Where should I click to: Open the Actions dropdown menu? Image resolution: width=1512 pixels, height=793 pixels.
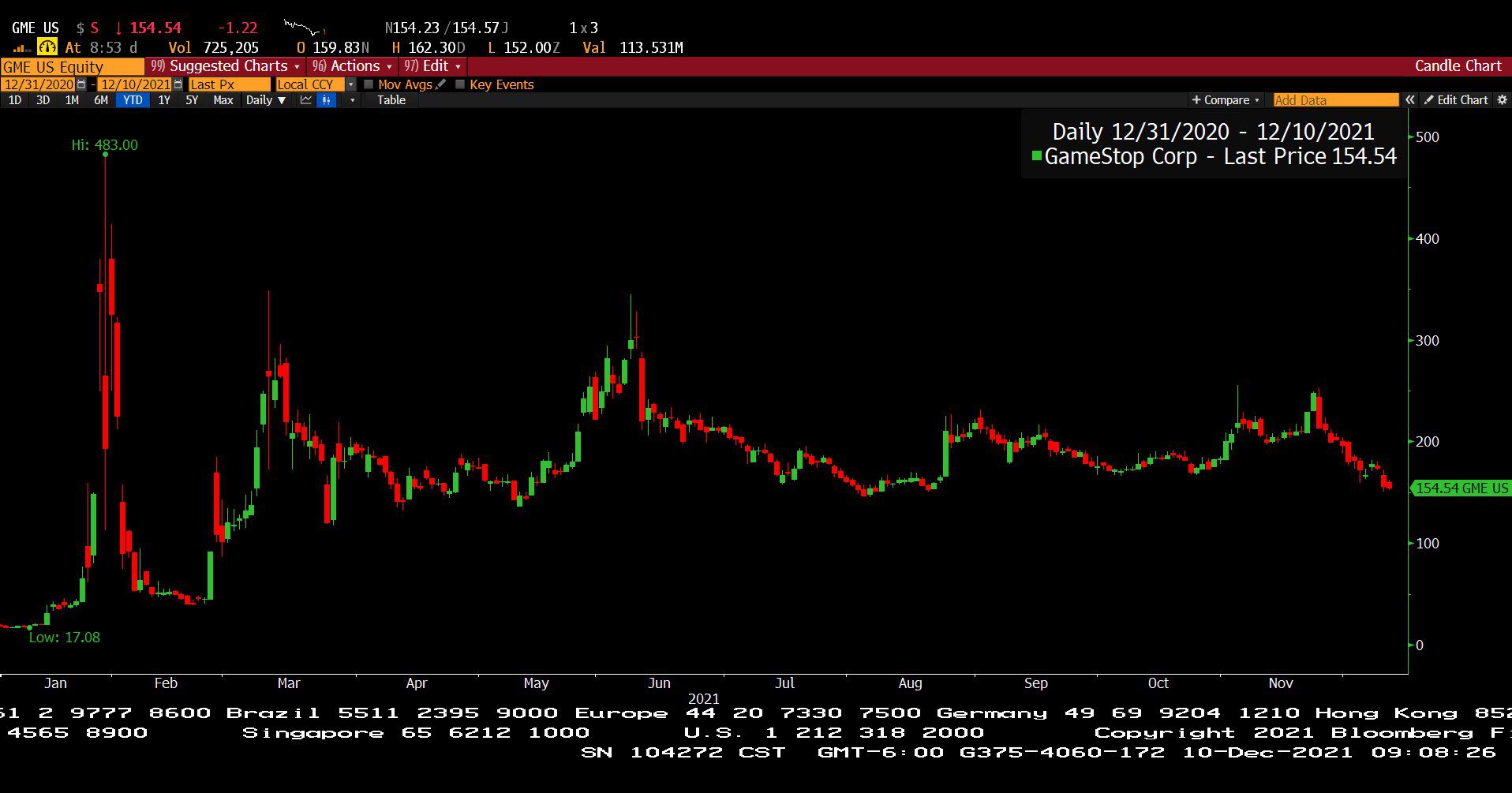tap(352, 66)
